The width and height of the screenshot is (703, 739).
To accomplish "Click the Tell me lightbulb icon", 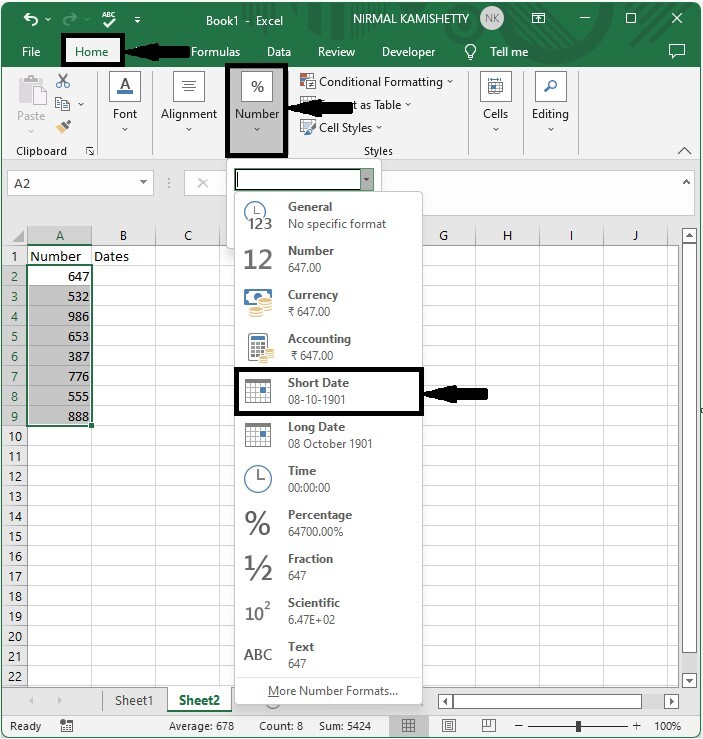I will [x=470, y=51].
